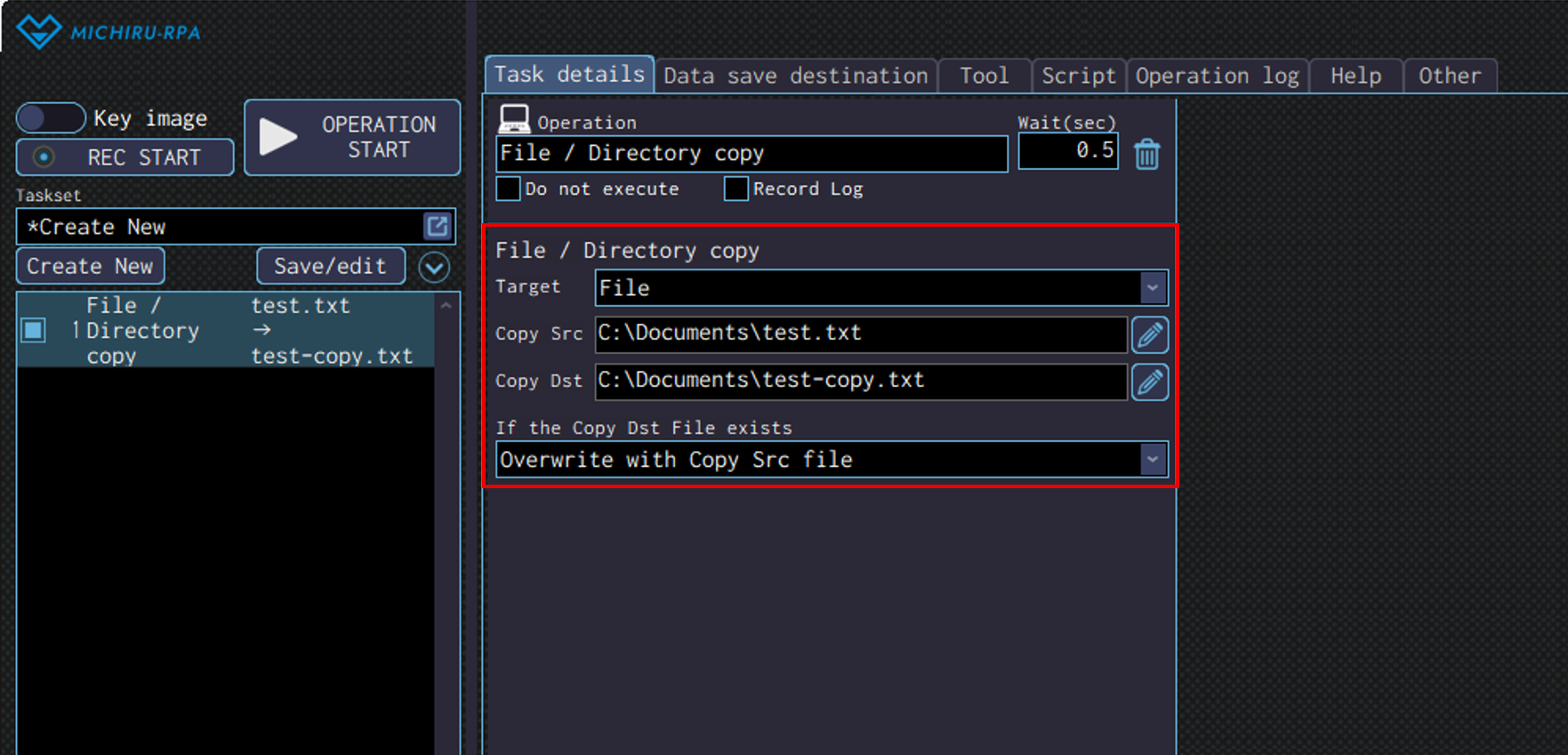1568x755 pixels.
Task: Click the Wait(sec) input field
Action: point(1067,151)
